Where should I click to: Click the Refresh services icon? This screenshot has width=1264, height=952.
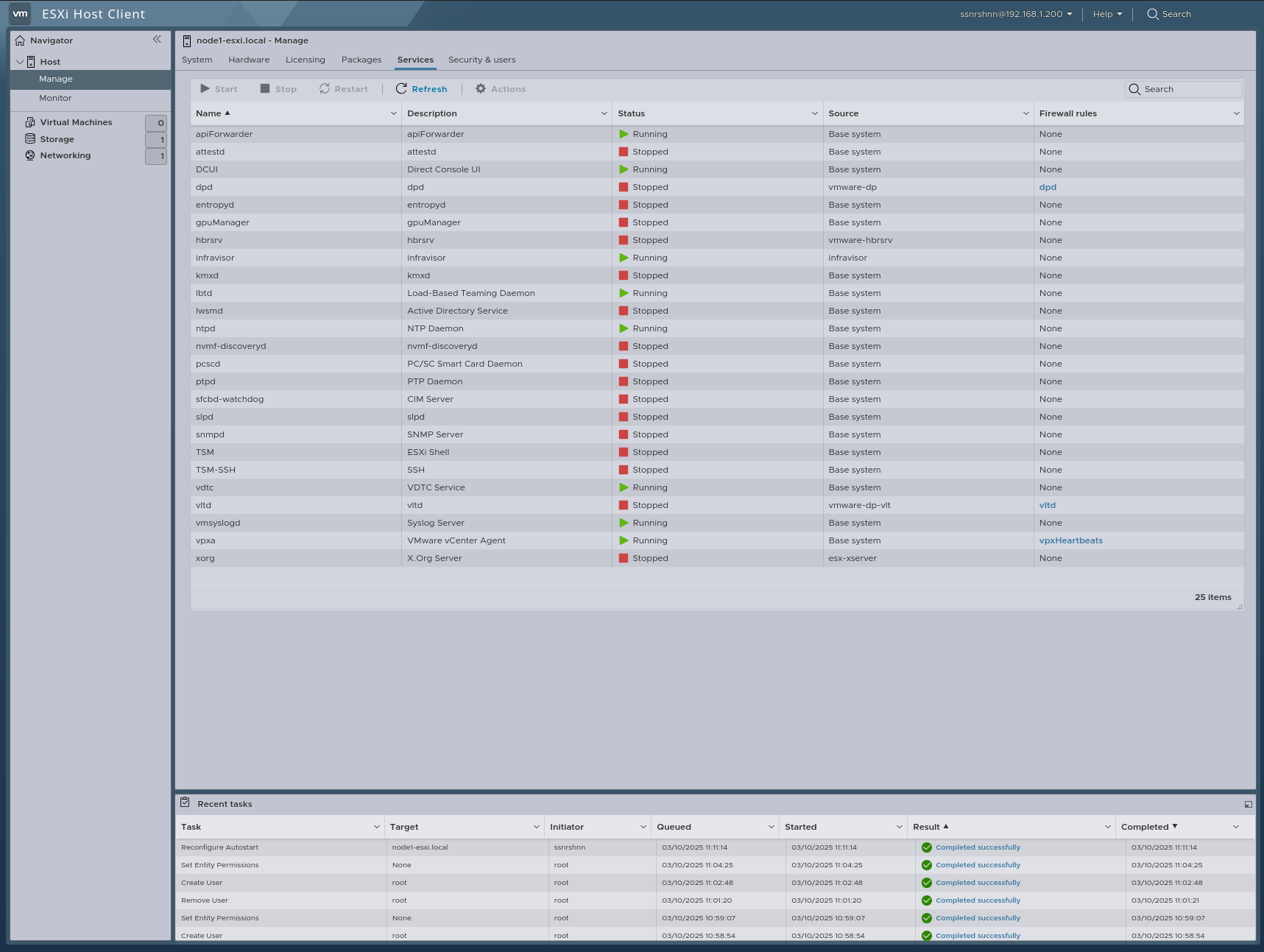click(402, 88)
